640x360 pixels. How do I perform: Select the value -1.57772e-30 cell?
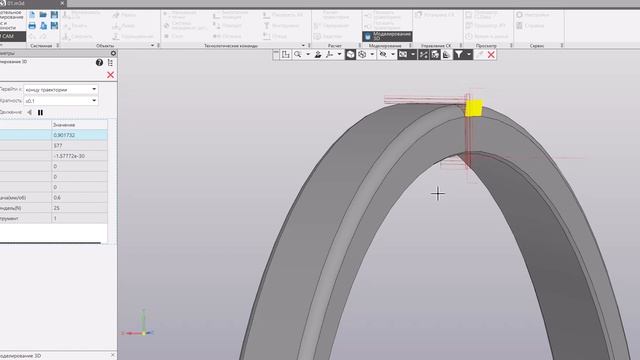80,156
